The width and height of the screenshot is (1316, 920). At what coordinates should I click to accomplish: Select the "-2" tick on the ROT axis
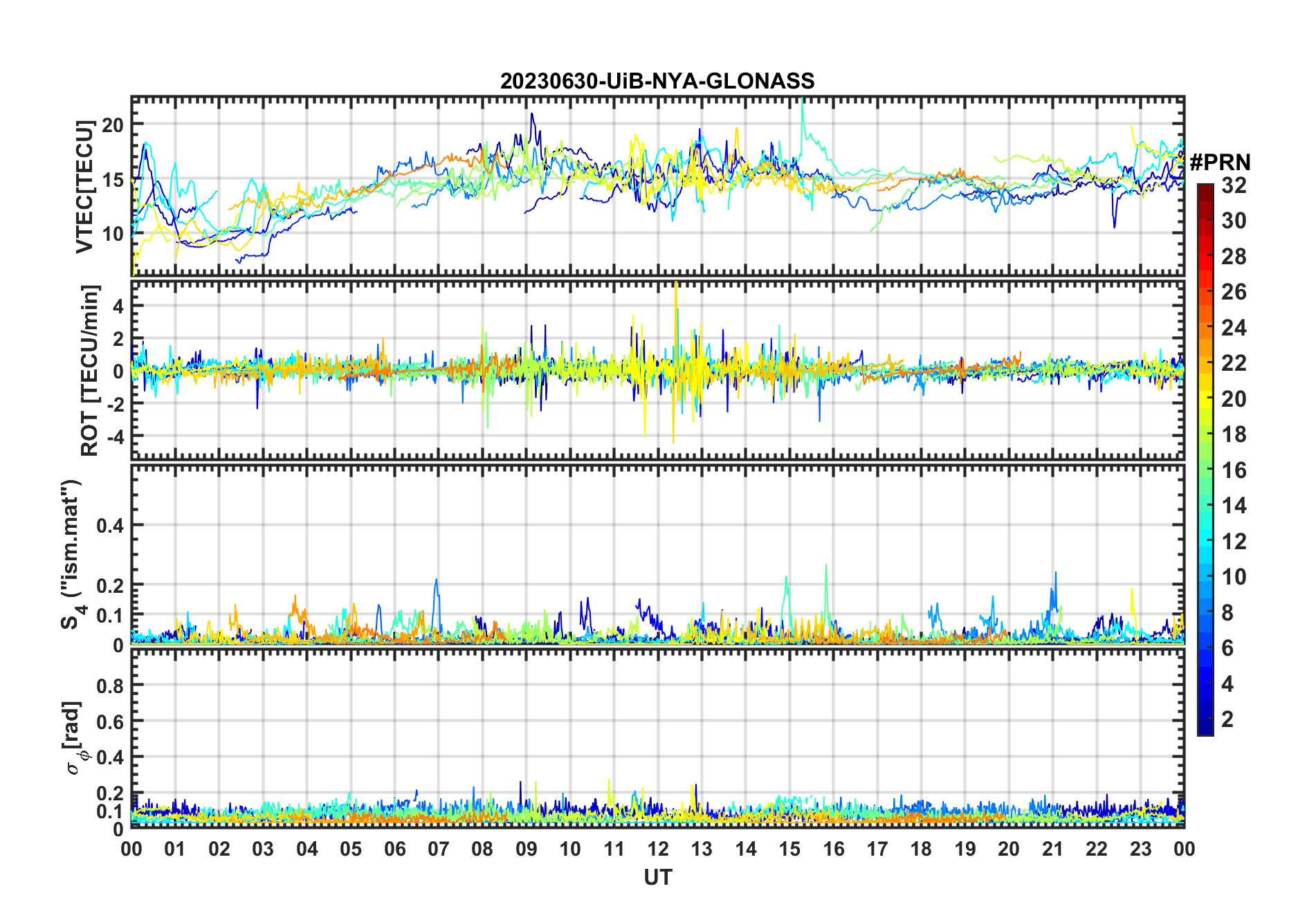[116, 404]
